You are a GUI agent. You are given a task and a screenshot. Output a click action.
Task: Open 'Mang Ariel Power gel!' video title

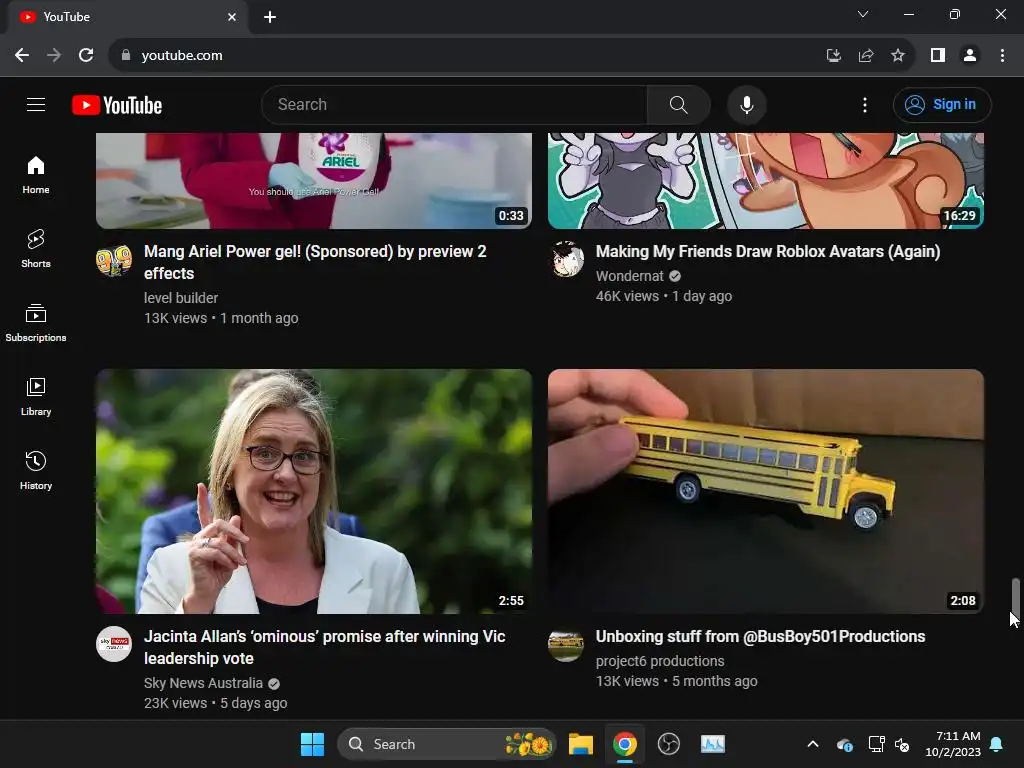coord(315,262)
